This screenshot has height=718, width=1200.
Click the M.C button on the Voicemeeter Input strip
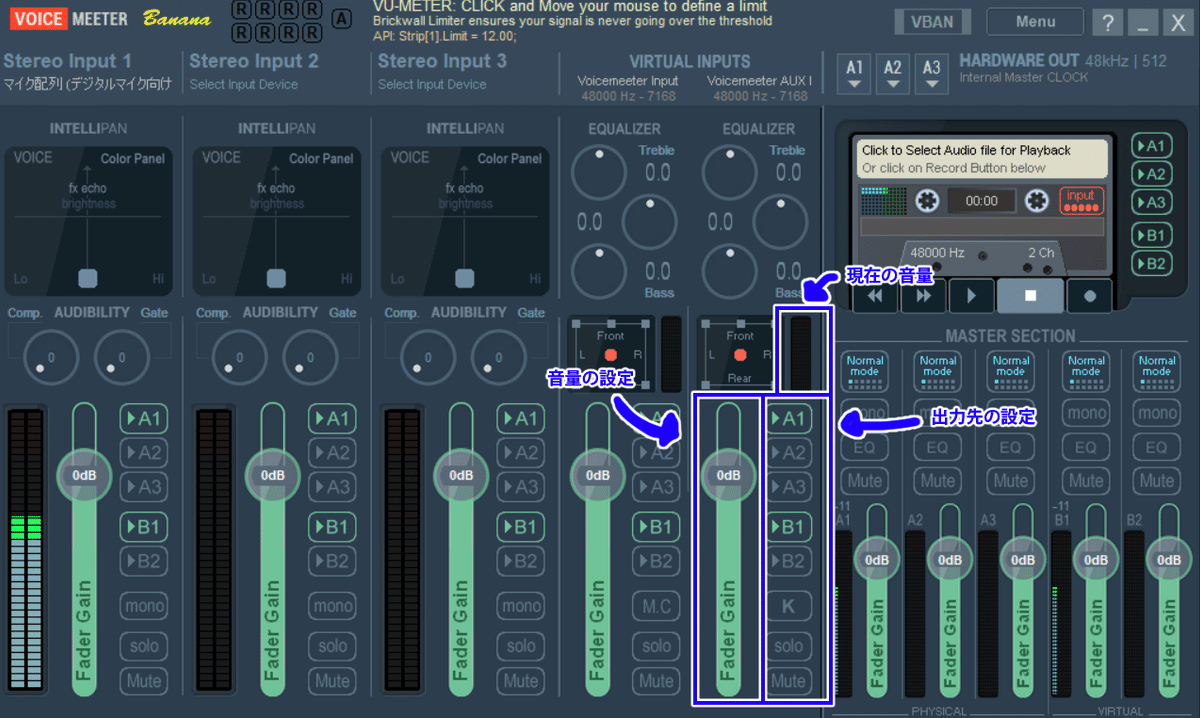pos(656,606)
